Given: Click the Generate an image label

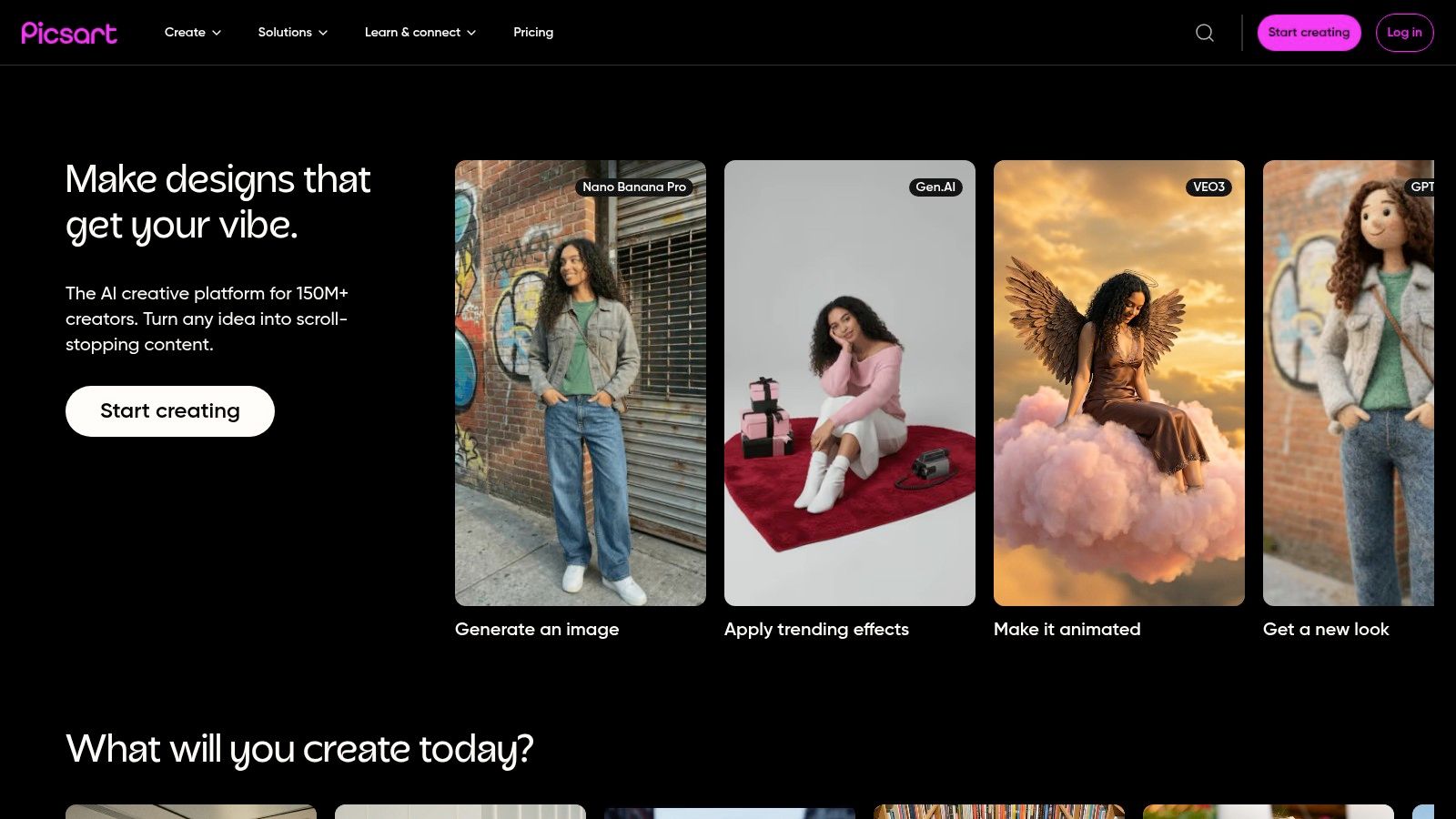Looking at the screenshot, I should coord(537,629).
